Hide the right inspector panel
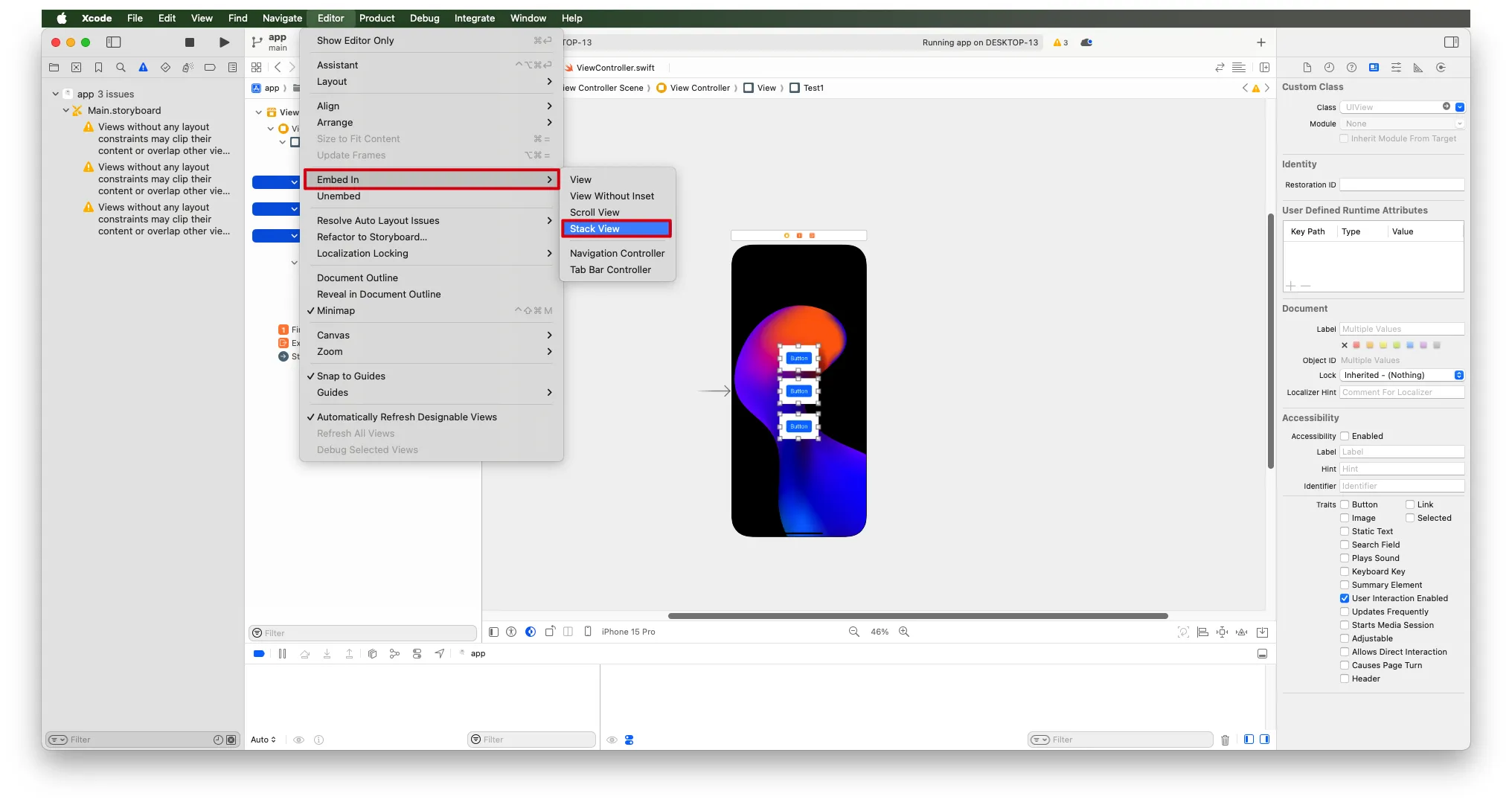This screenshot has width=1512, height=805. coord(1451,42)
